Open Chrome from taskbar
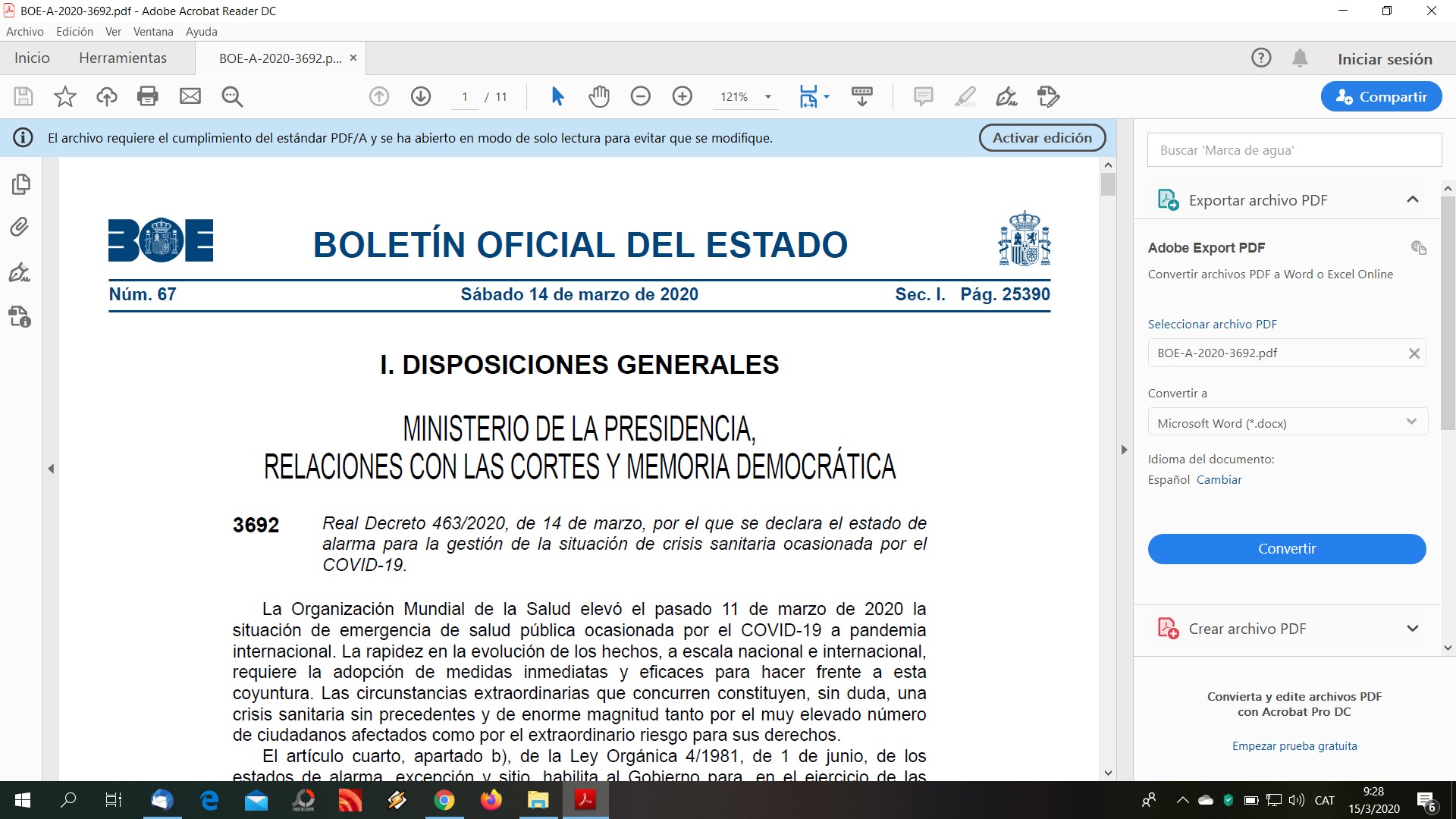Image resolution: width=1456 pixels, height=819 pixels. [x=444, y=800]
